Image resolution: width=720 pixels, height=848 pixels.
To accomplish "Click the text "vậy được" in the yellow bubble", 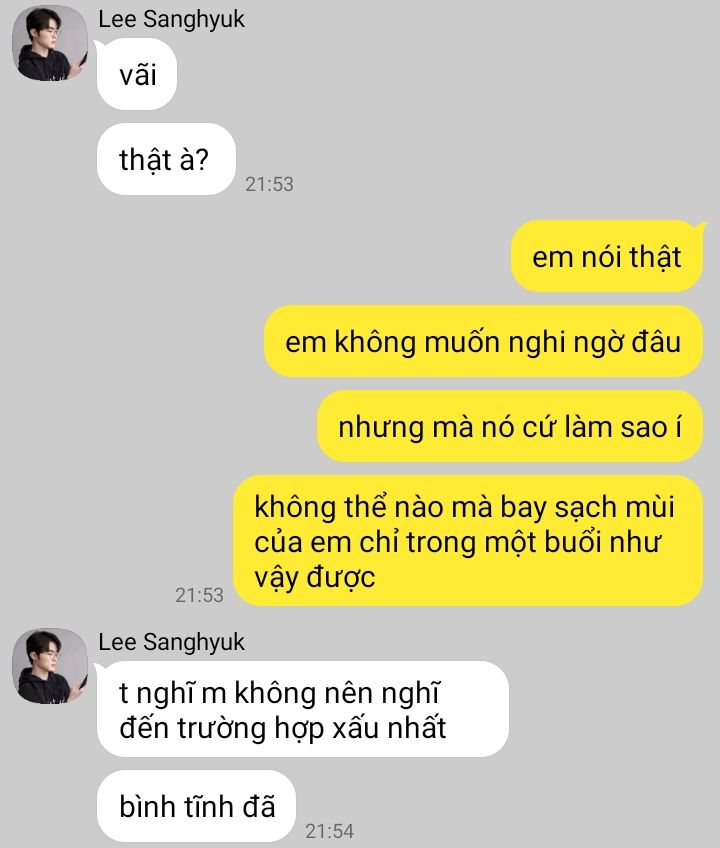I will pos(315,578).
